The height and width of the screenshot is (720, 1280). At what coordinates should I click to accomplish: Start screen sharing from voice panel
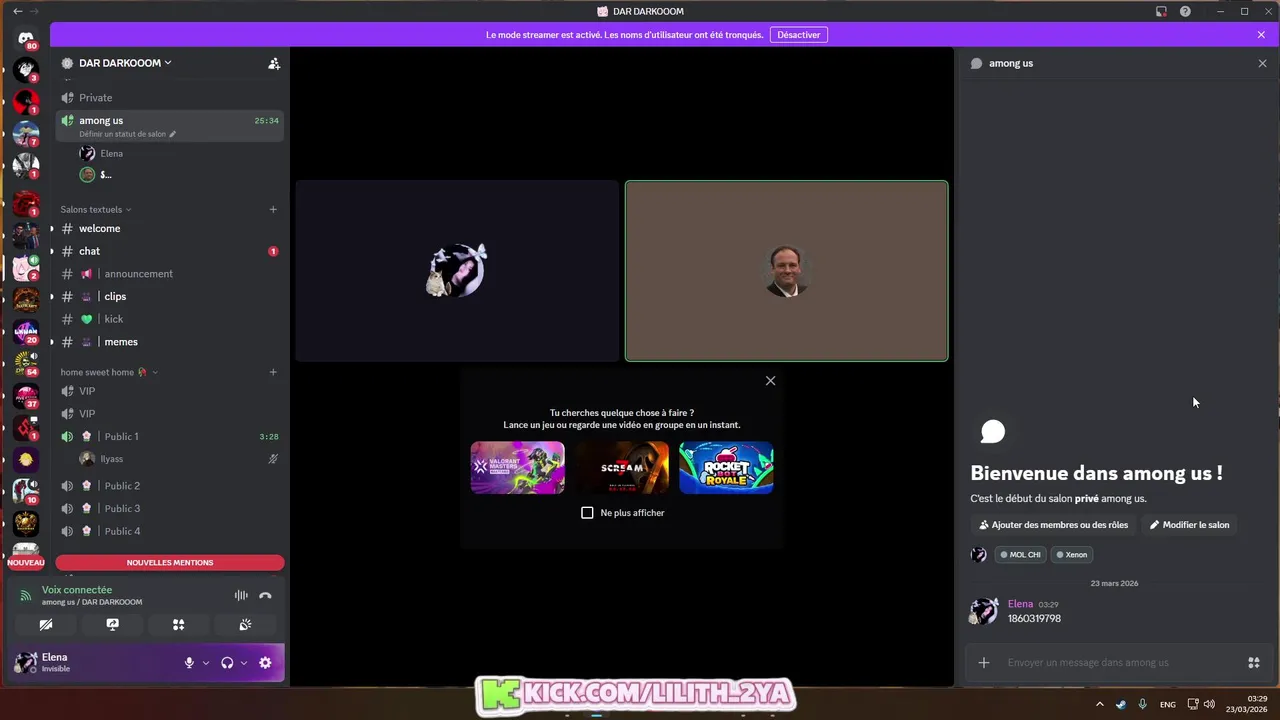(112, 624)
